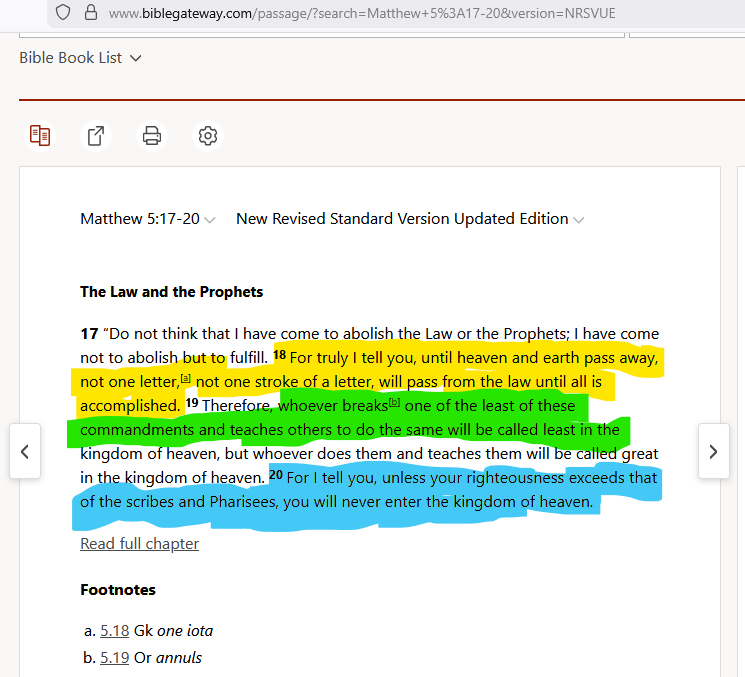Click footnote marker [a] in verse 18

(x=185, y=378)
